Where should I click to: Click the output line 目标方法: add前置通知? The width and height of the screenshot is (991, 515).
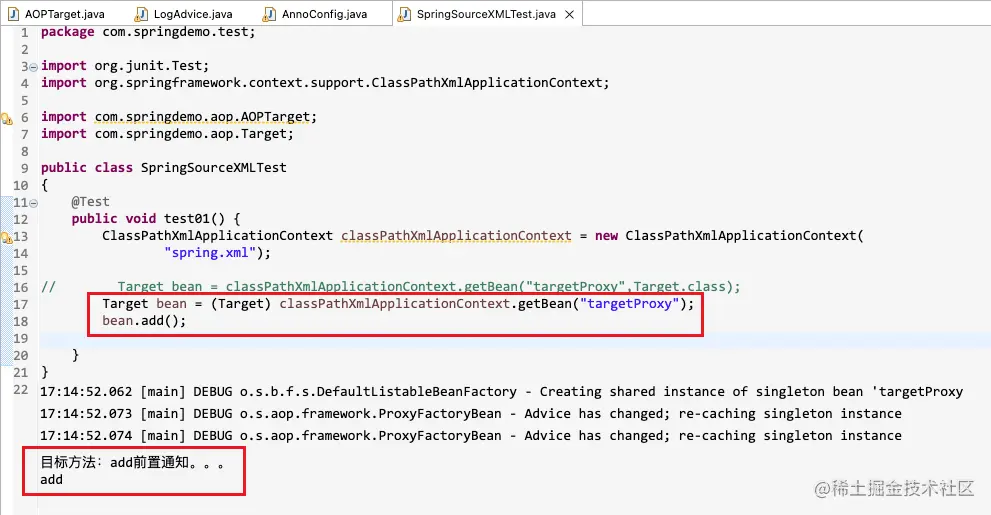132,463
